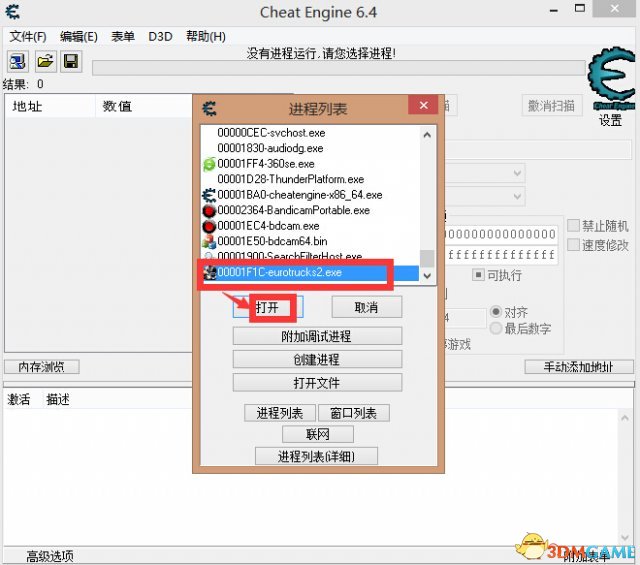Click the Cheat Engine settings logo
This screenshot has height=565, width=640.
click(x=611, y=80)
